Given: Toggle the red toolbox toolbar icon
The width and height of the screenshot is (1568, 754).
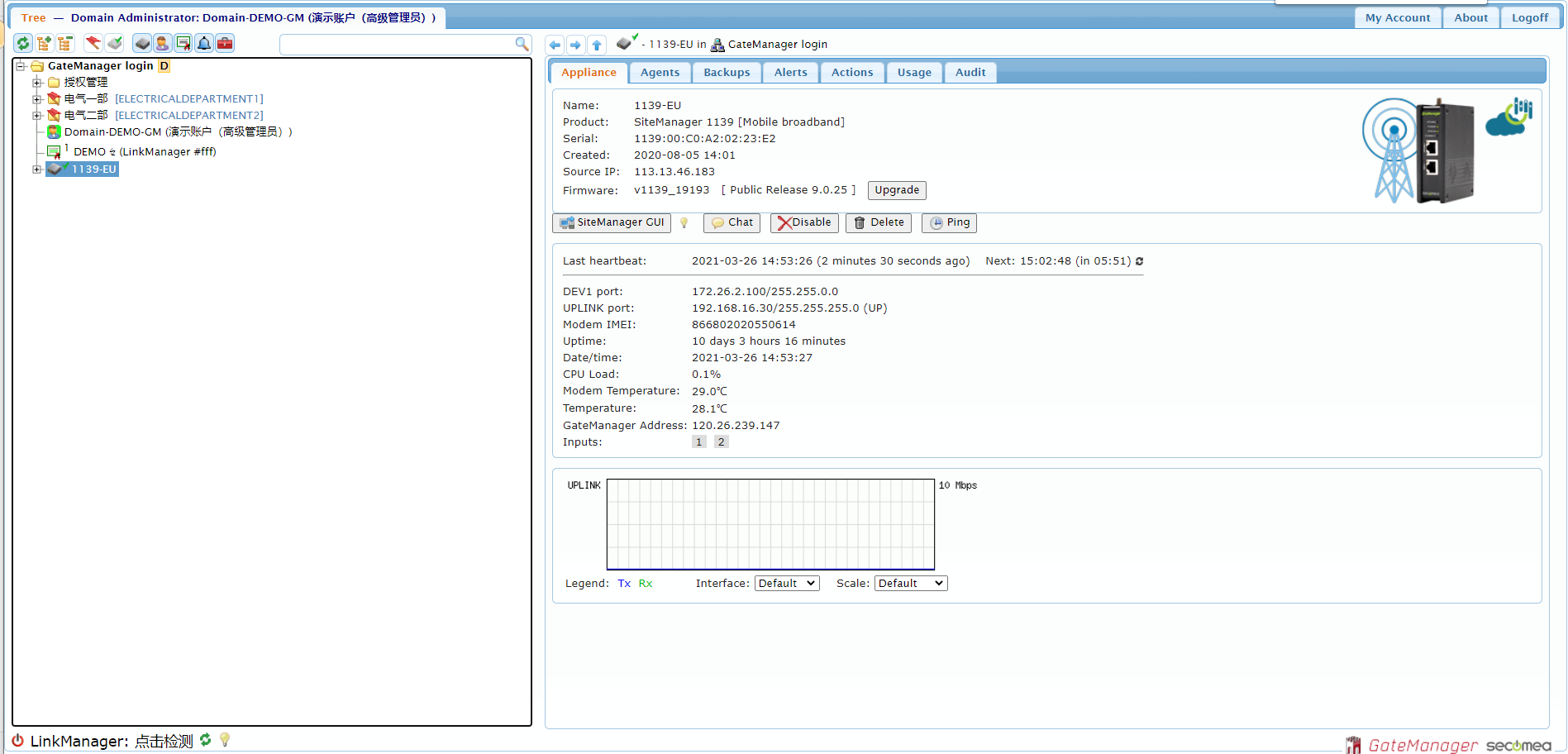Looking at the screenshot, I should (x=225, y=43).
